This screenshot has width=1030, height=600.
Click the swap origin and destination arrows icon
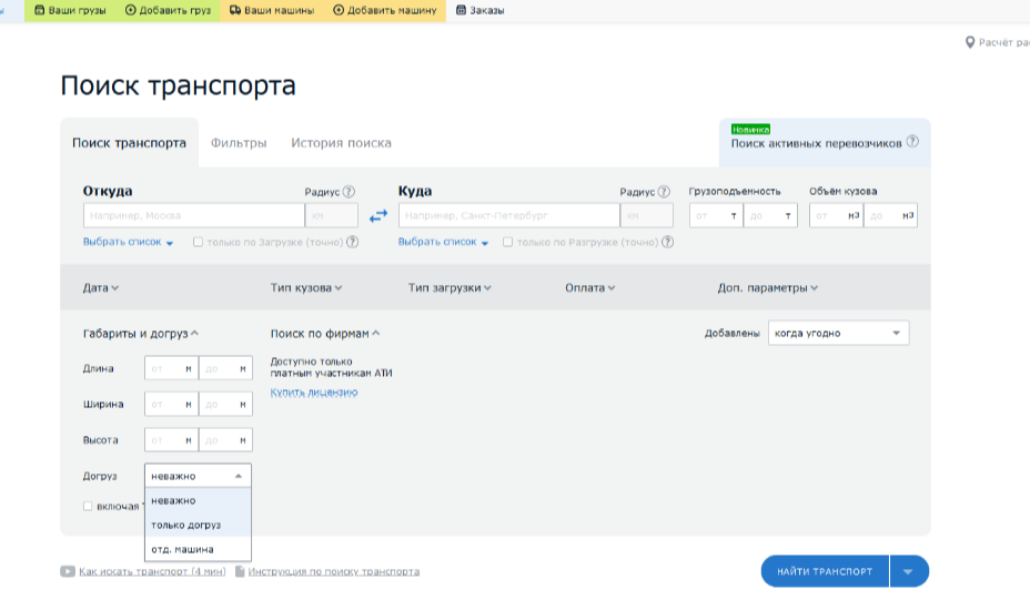pos(378,215)
